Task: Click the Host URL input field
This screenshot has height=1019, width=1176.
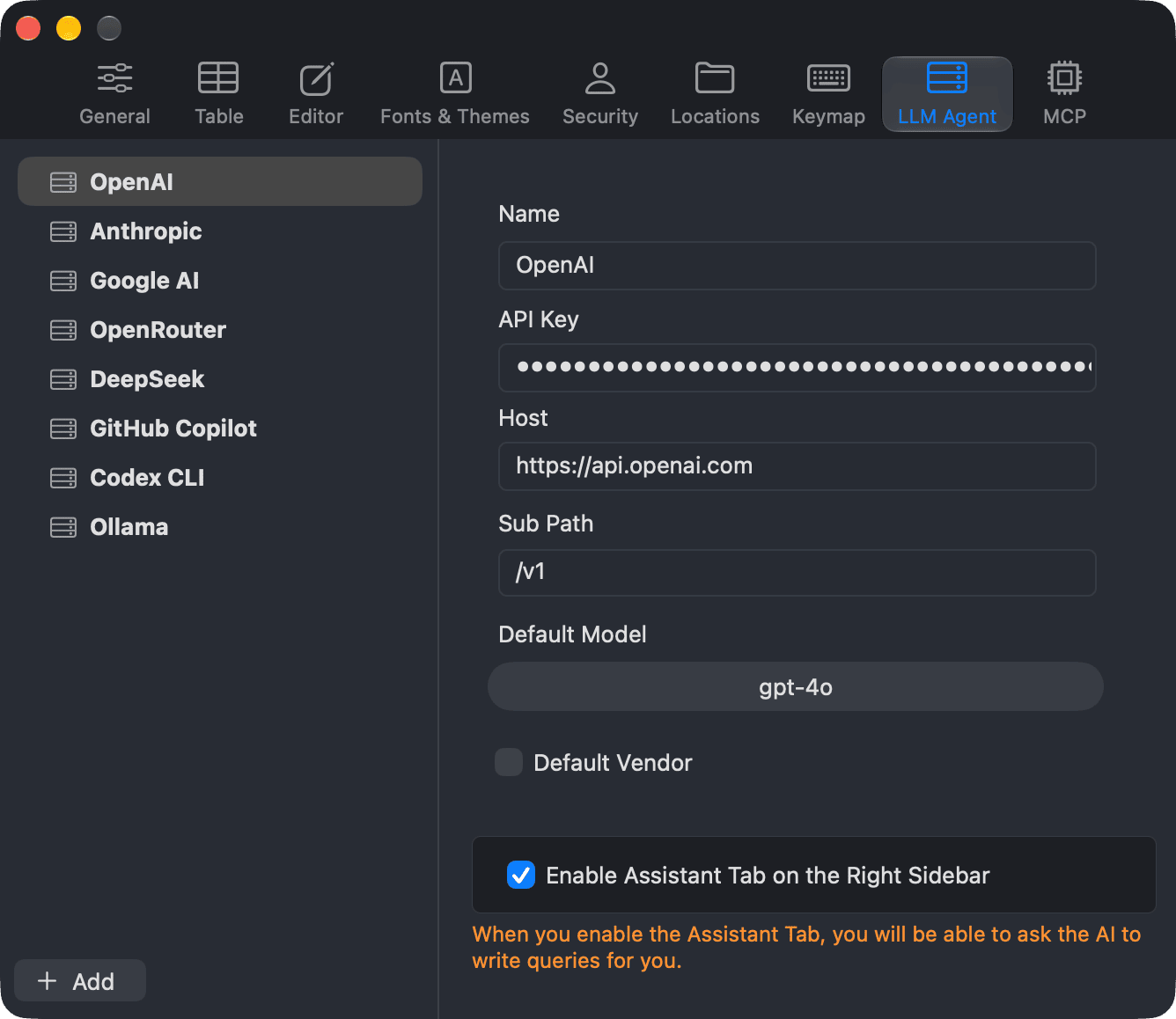Action: [797, 466]
